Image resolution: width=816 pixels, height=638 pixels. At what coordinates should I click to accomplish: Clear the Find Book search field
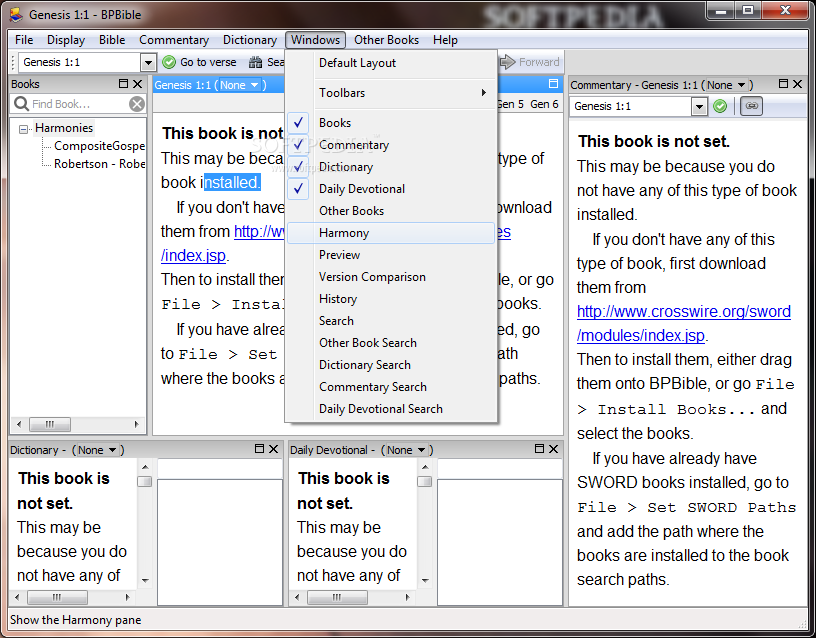pos(137,104)
